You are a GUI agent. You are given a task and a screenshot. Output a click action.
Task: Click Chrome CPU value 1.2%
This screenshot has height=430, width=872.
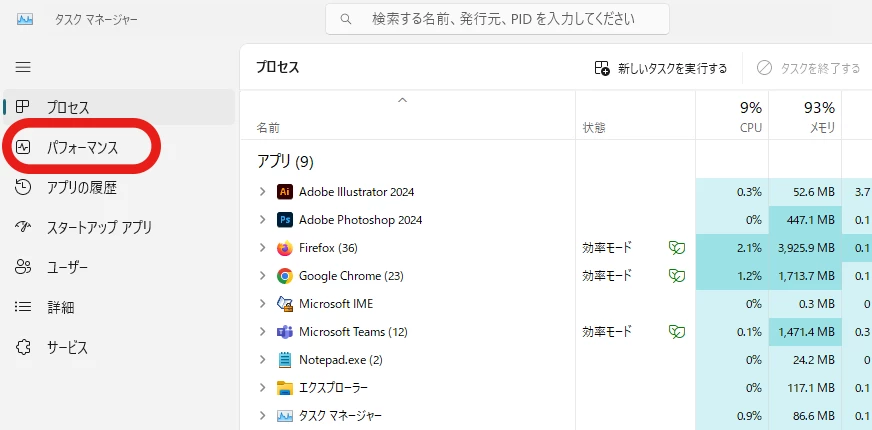click(x=749, y=276)
